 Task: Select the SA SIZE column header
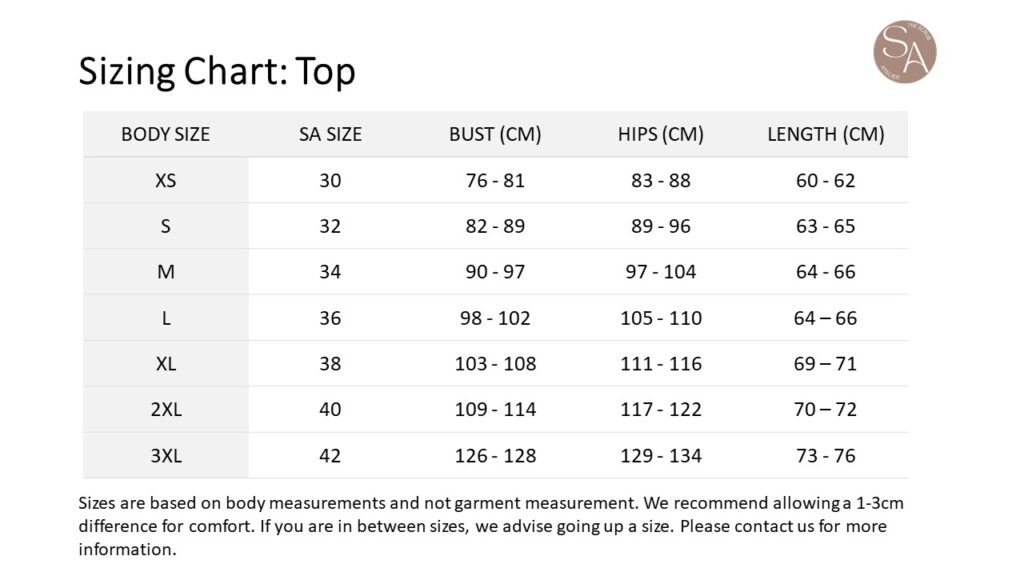[330, 134]
